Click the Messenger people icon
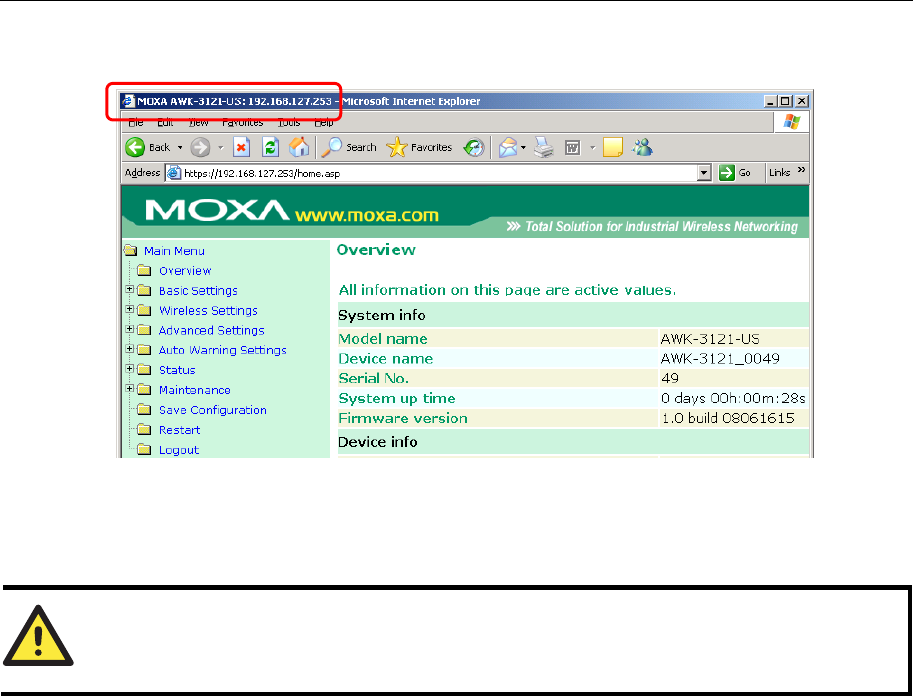 pos(642,147)
